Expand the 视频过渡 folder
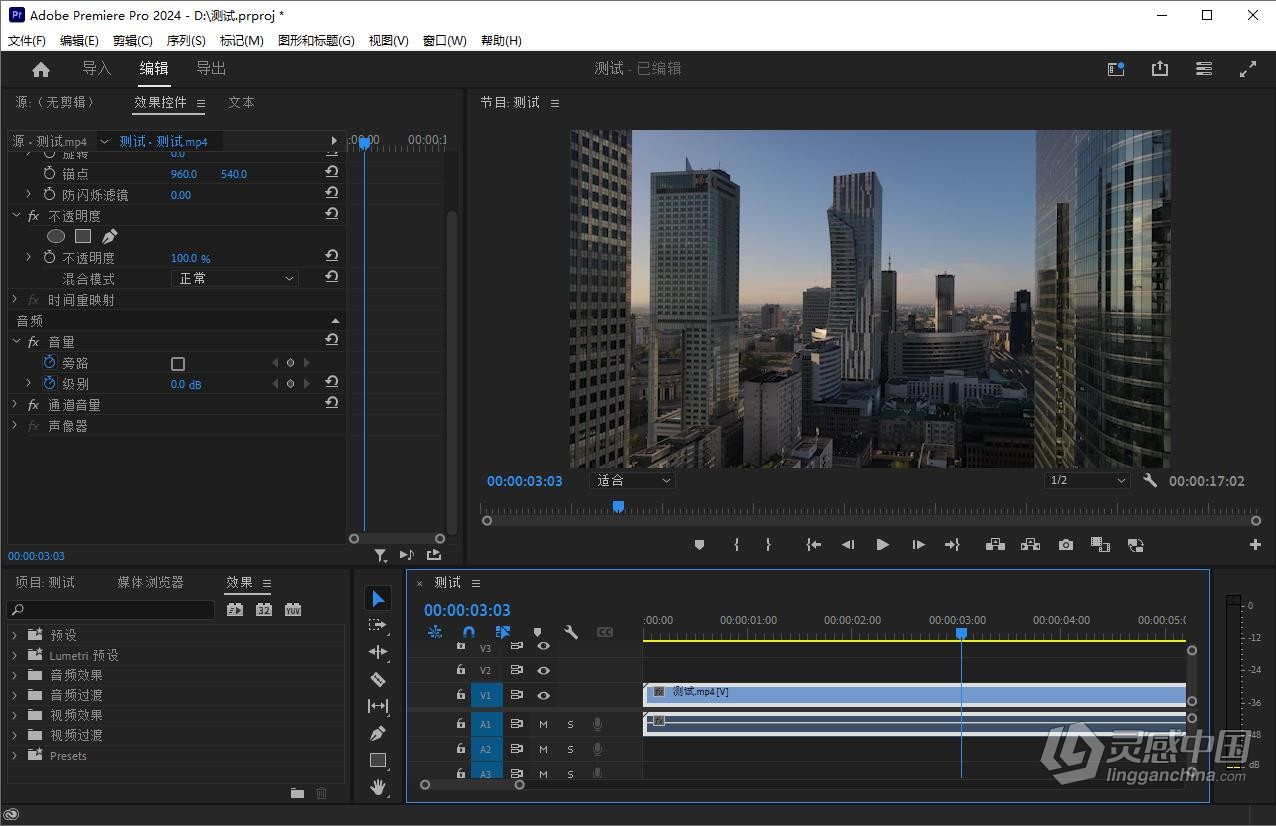This screenshot has height=826, width=1276. pyautogui.click(x=14, y=735)
